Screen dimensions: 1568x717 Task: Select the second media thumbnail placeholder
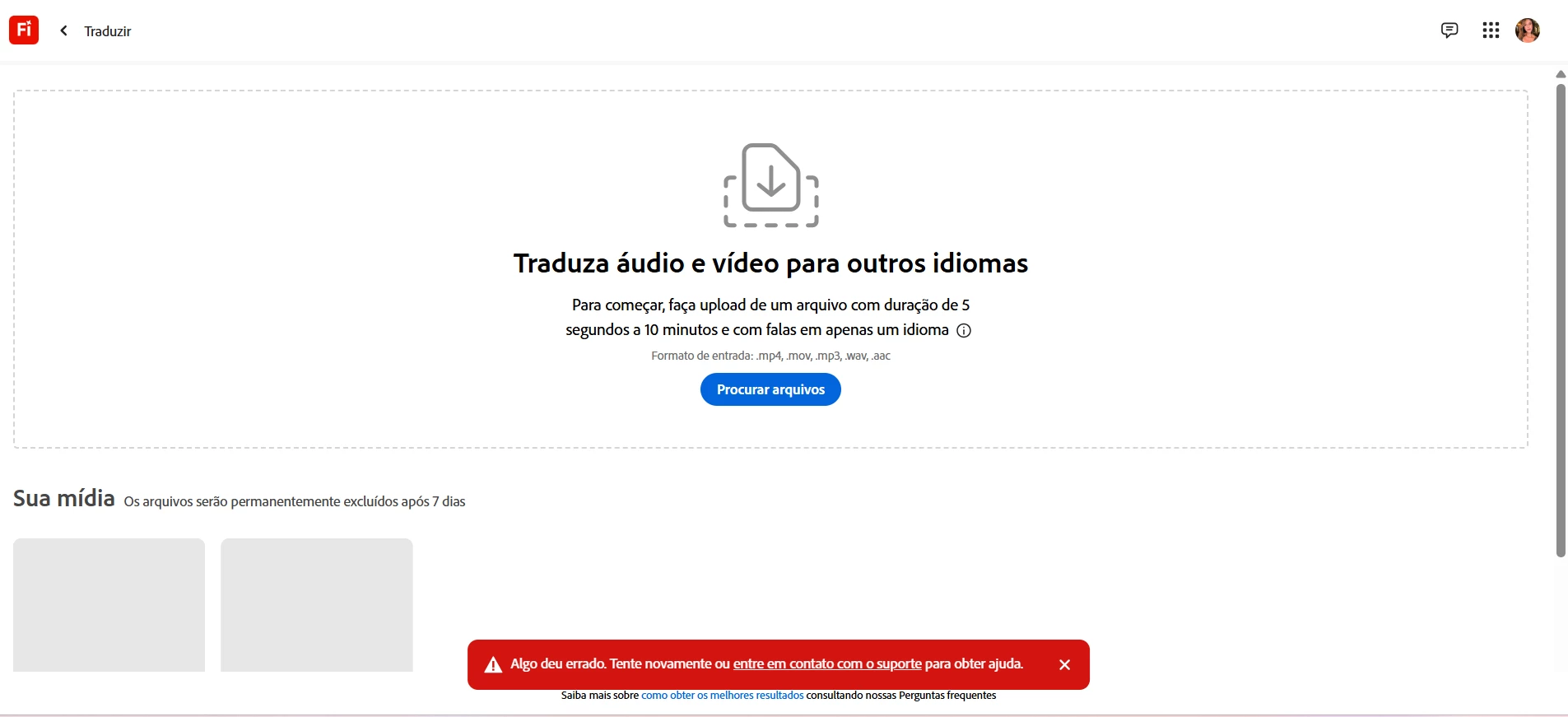click(x=317, y=605)
